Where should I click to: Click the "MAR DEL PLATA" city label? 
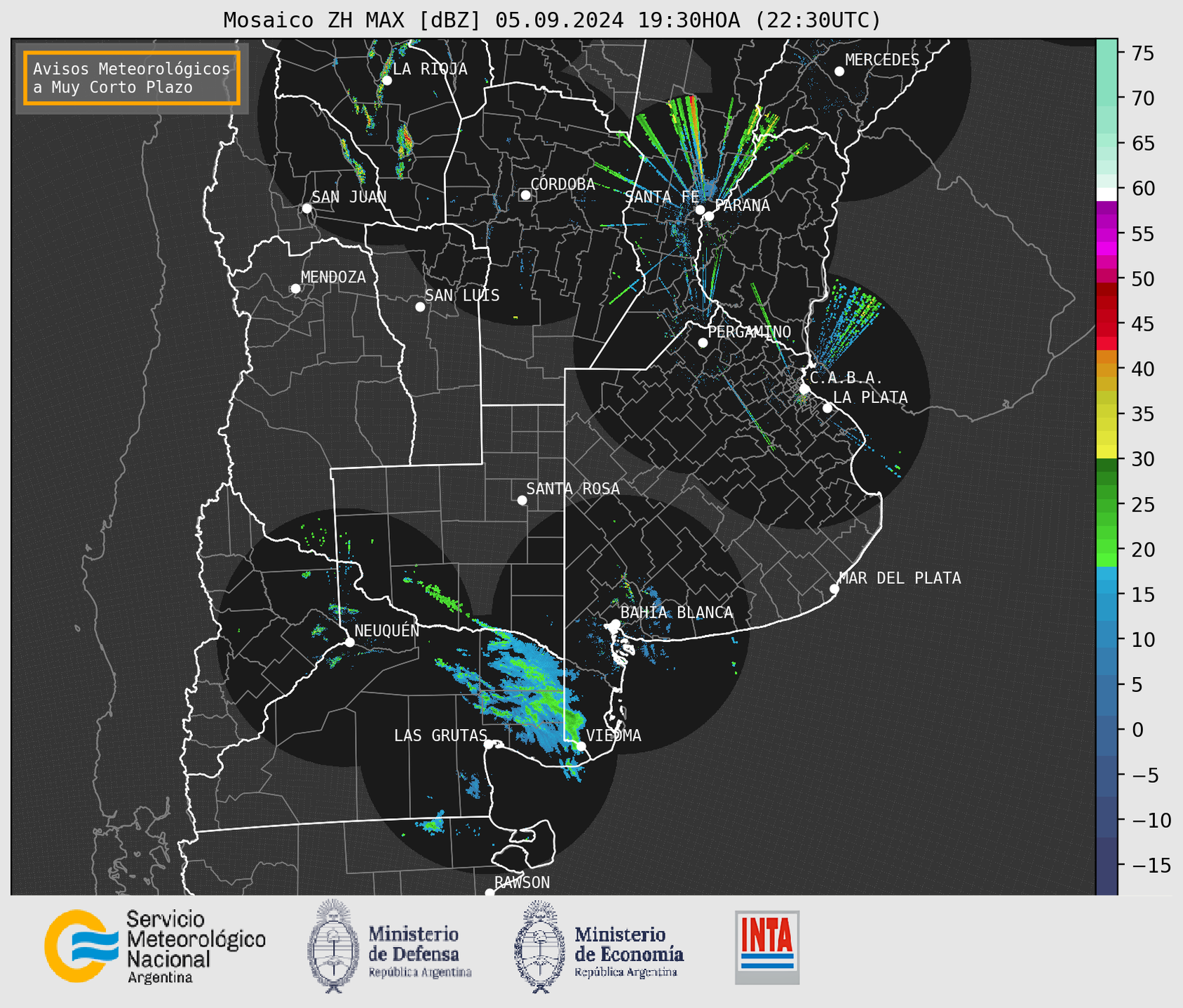[x=900, y=578]
